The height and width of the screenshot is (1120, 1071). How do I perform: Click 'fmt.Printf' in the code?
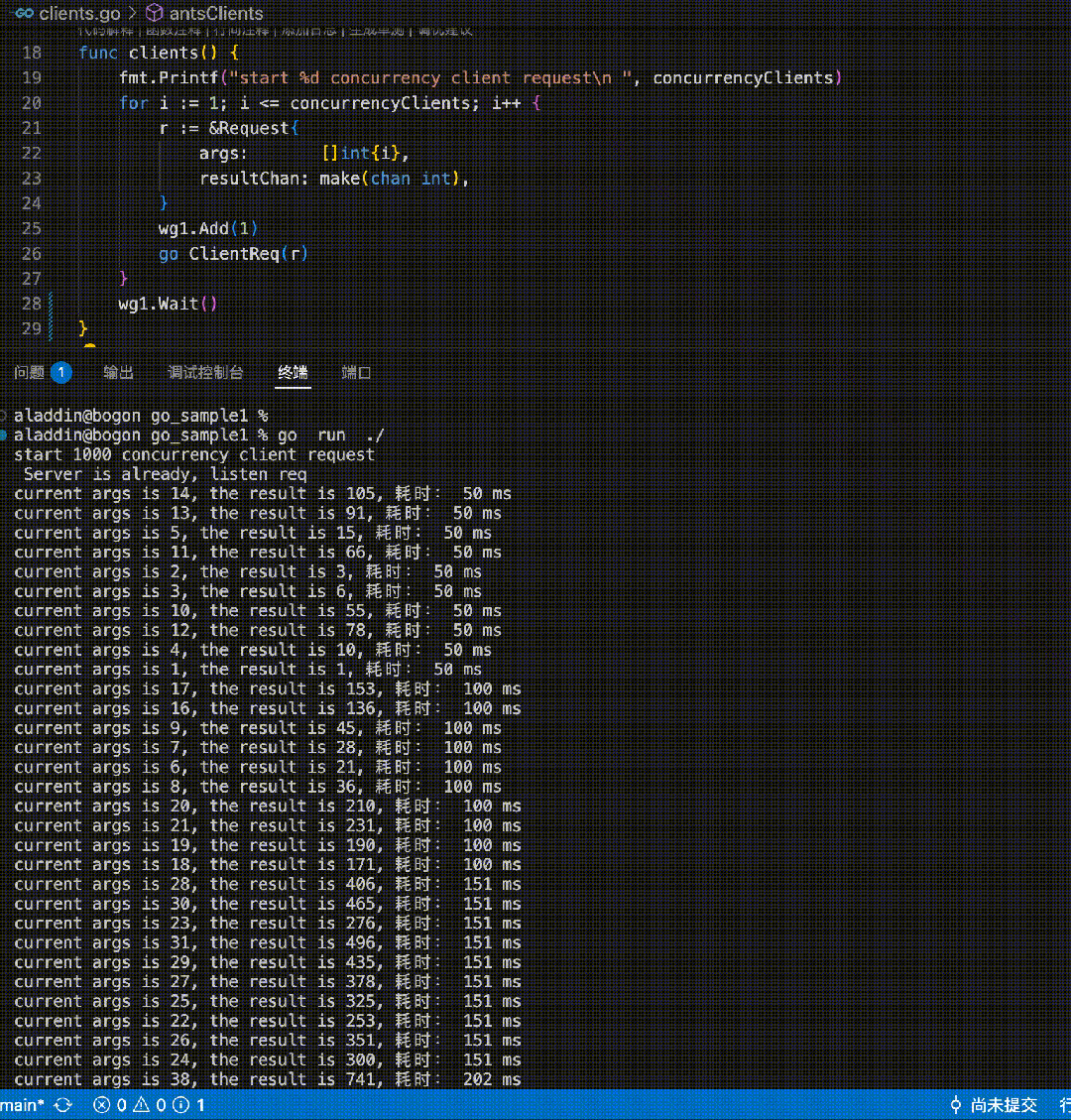(169, 77)
